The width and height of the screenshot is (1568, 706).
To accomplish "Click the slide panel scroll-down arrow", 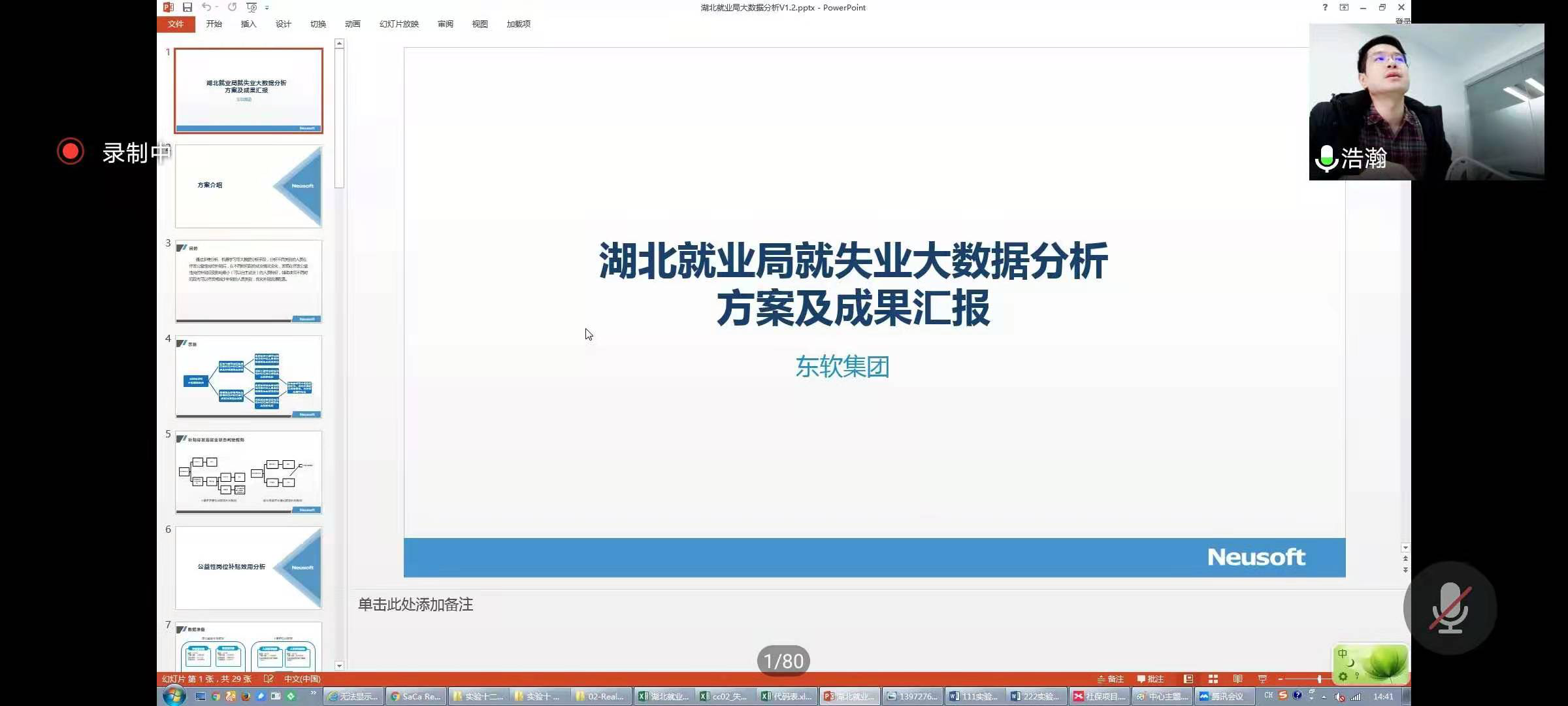I will pyautogui.click(x=339, y=665).
